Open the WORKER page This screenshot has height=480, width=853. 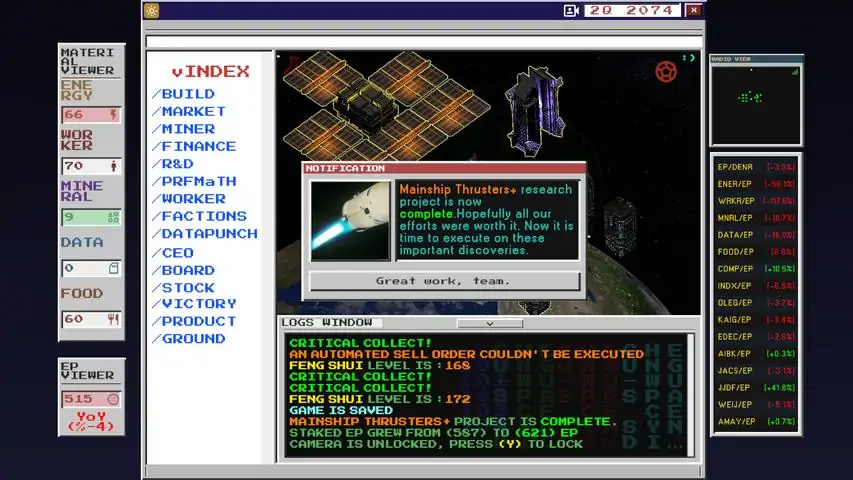pos(189,199)
